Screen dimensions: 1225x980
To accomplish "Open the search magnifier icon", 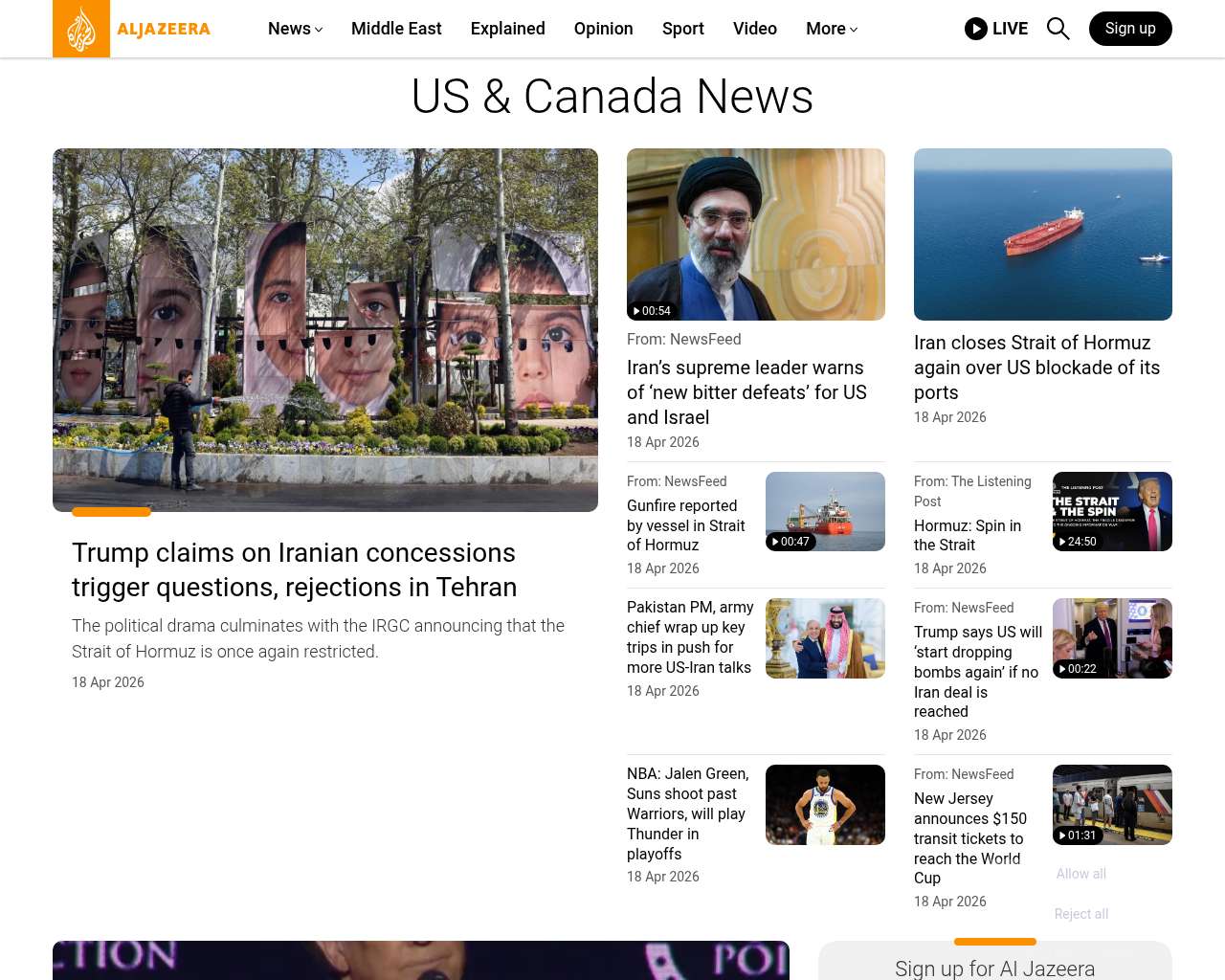I will pos(1058,29).
